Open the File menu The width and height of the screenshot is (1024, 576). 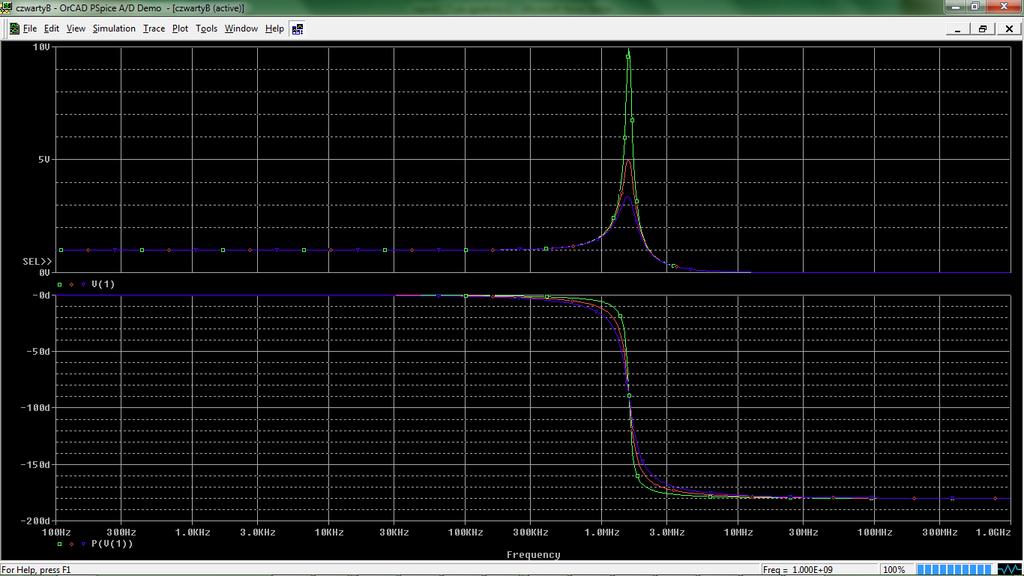tap(30, 29)
